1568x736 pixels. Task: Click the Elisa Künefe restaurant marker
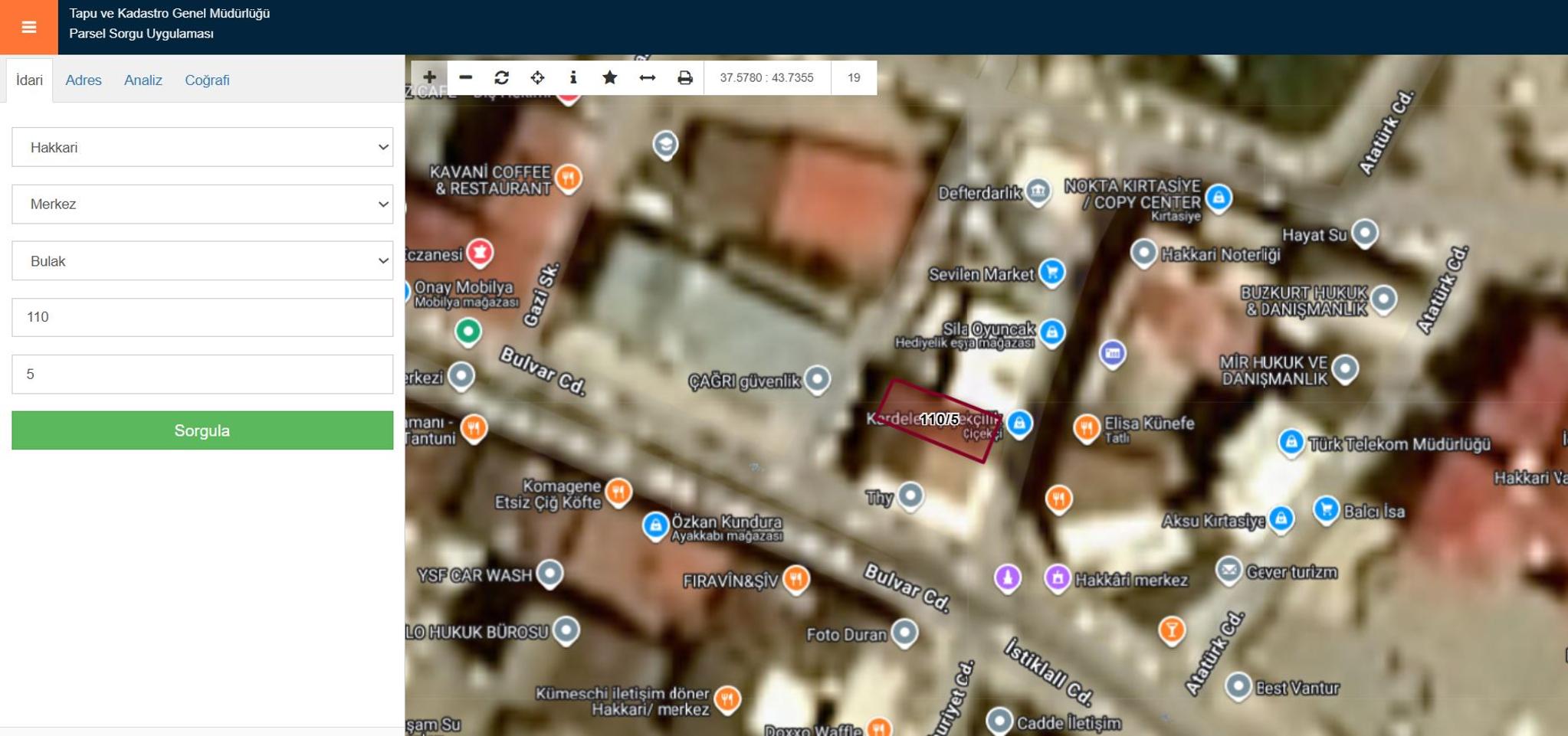[1087, 428]
